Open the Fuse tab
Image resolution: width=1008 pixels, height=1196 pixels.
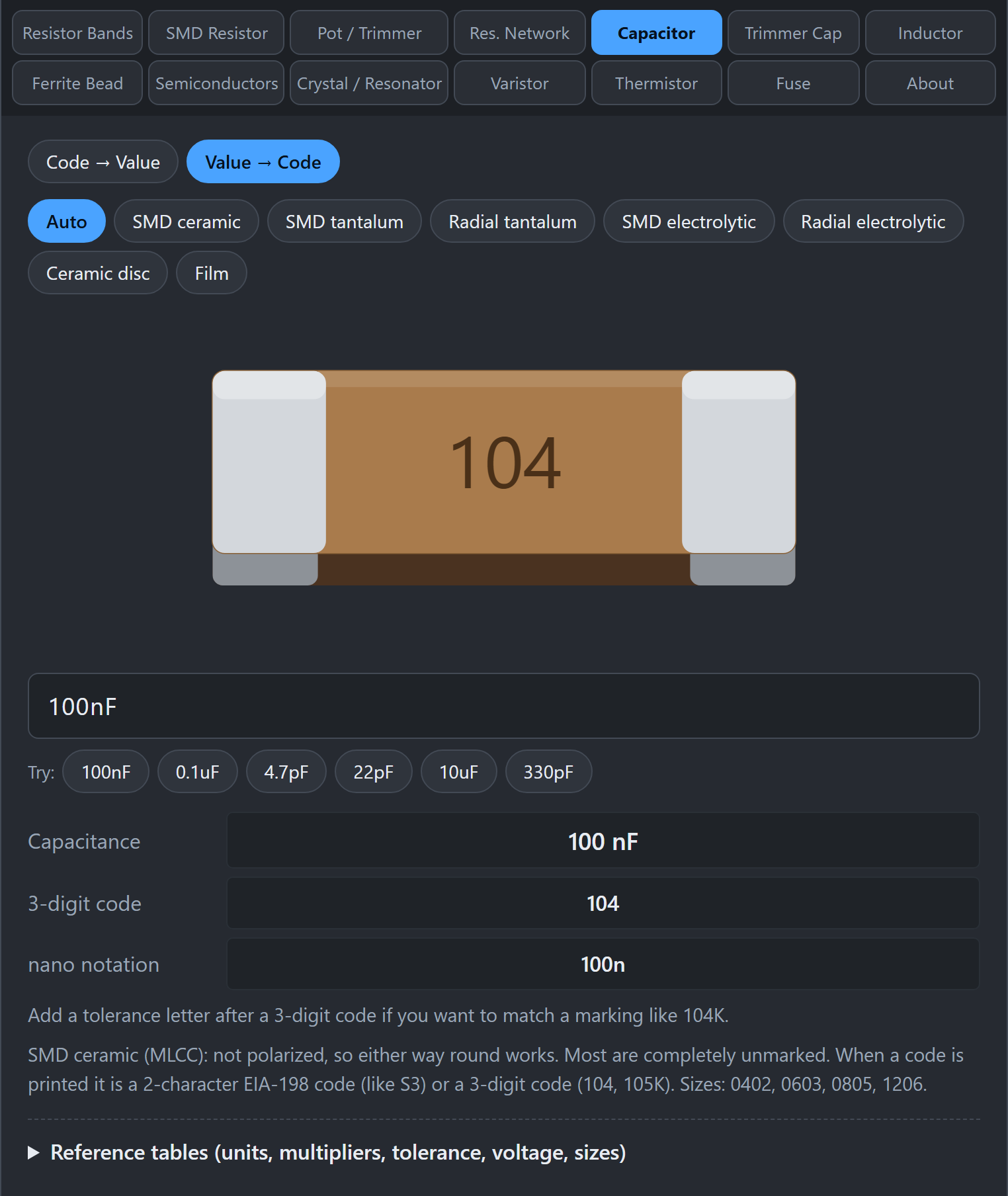793,83
